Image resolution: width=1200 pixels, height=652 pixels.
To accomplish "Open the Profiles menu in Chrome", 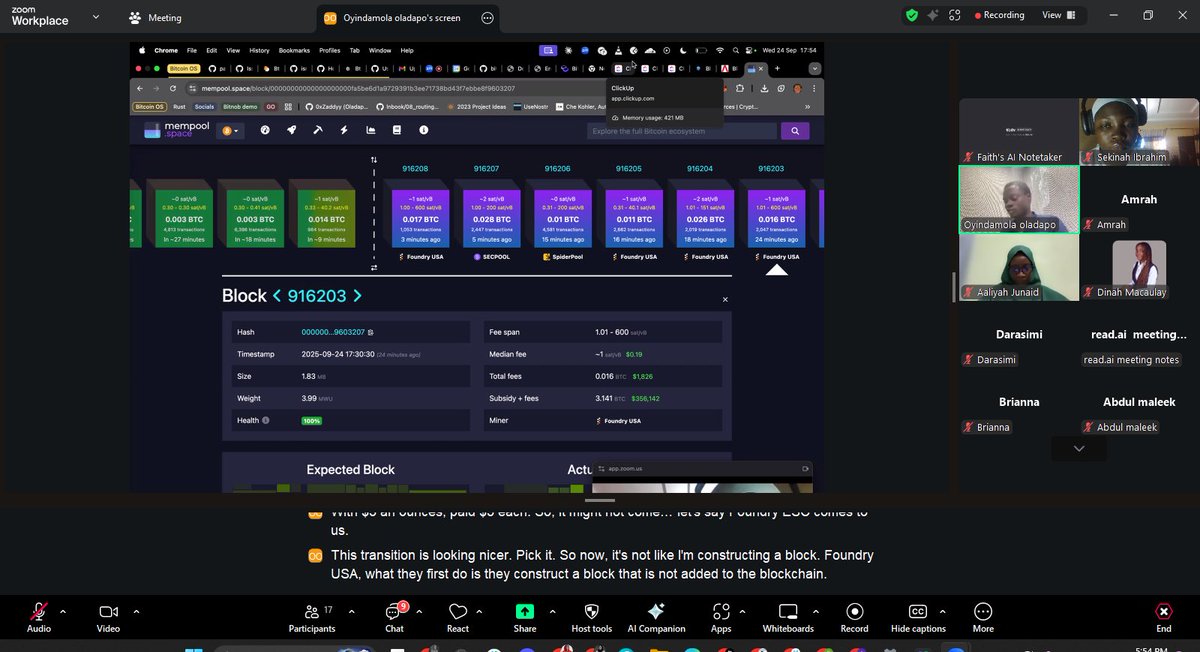I will pyautogui.click(x=330, y=50).
